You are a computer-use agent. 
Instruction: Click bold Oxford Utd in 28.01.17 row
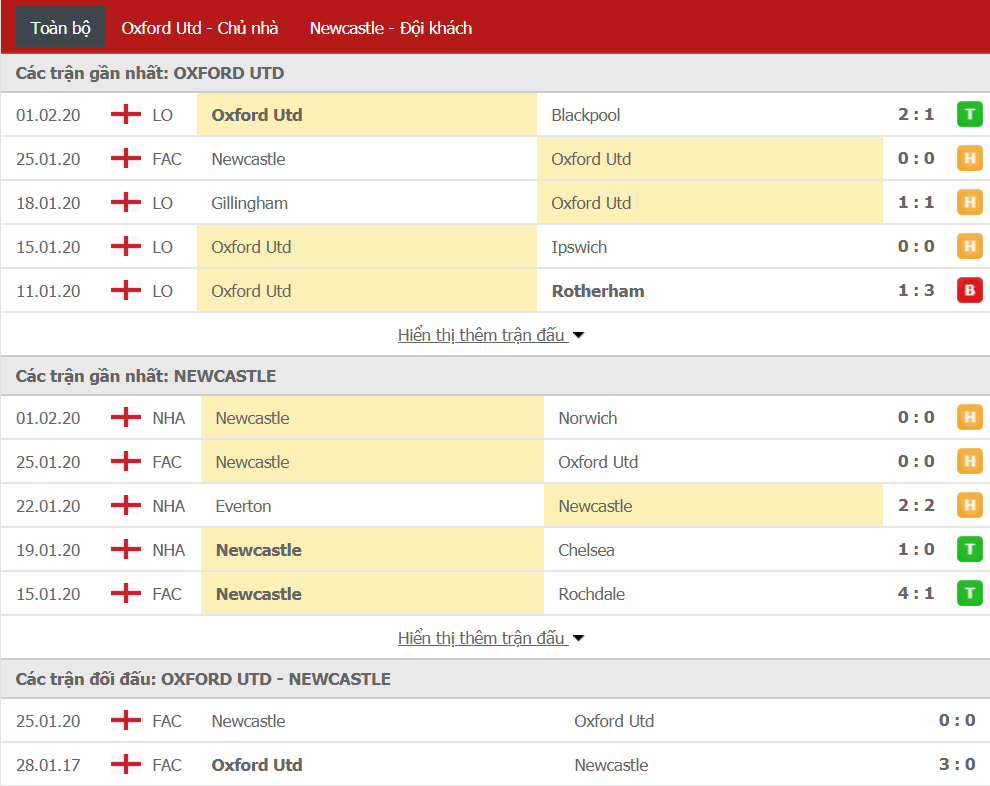point(257,765)
